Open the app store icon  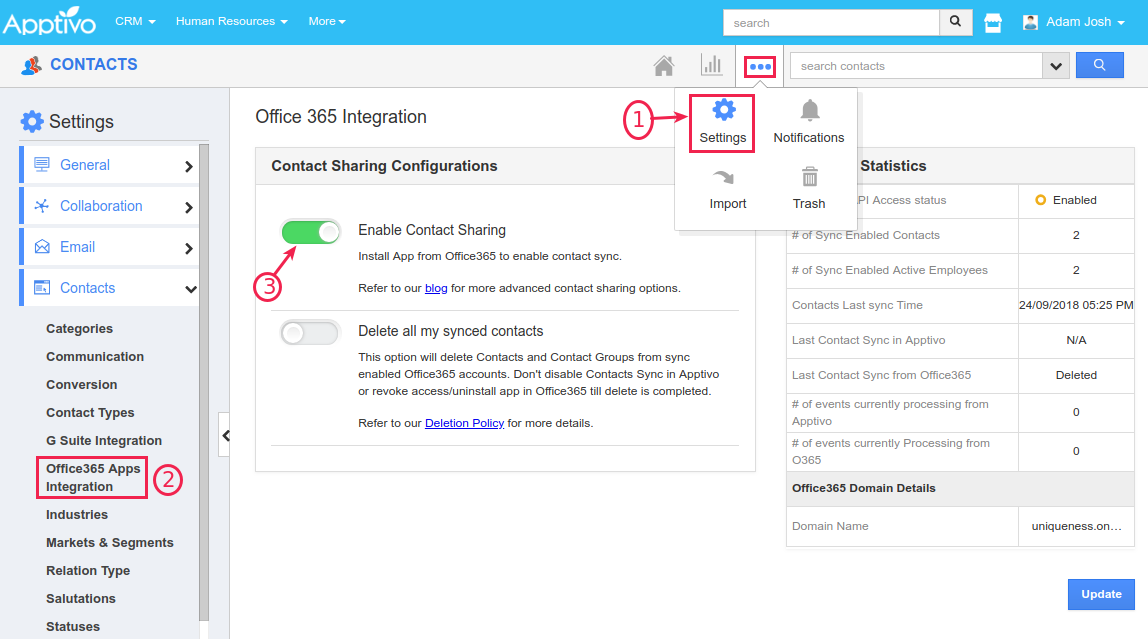pos(993,23)
